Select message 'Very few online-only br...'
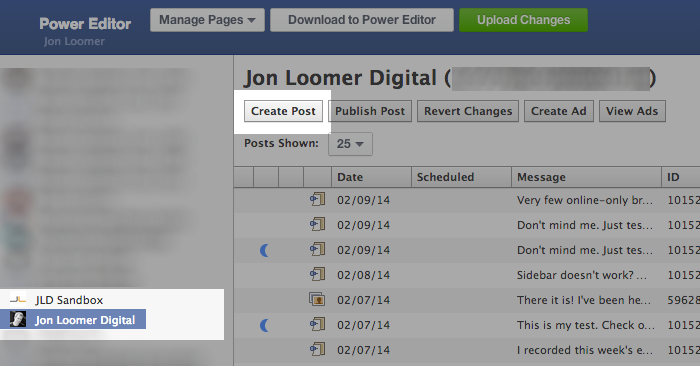Image resolution: width=700 pixels, height=366 pixels. click(x=585, y=200)
